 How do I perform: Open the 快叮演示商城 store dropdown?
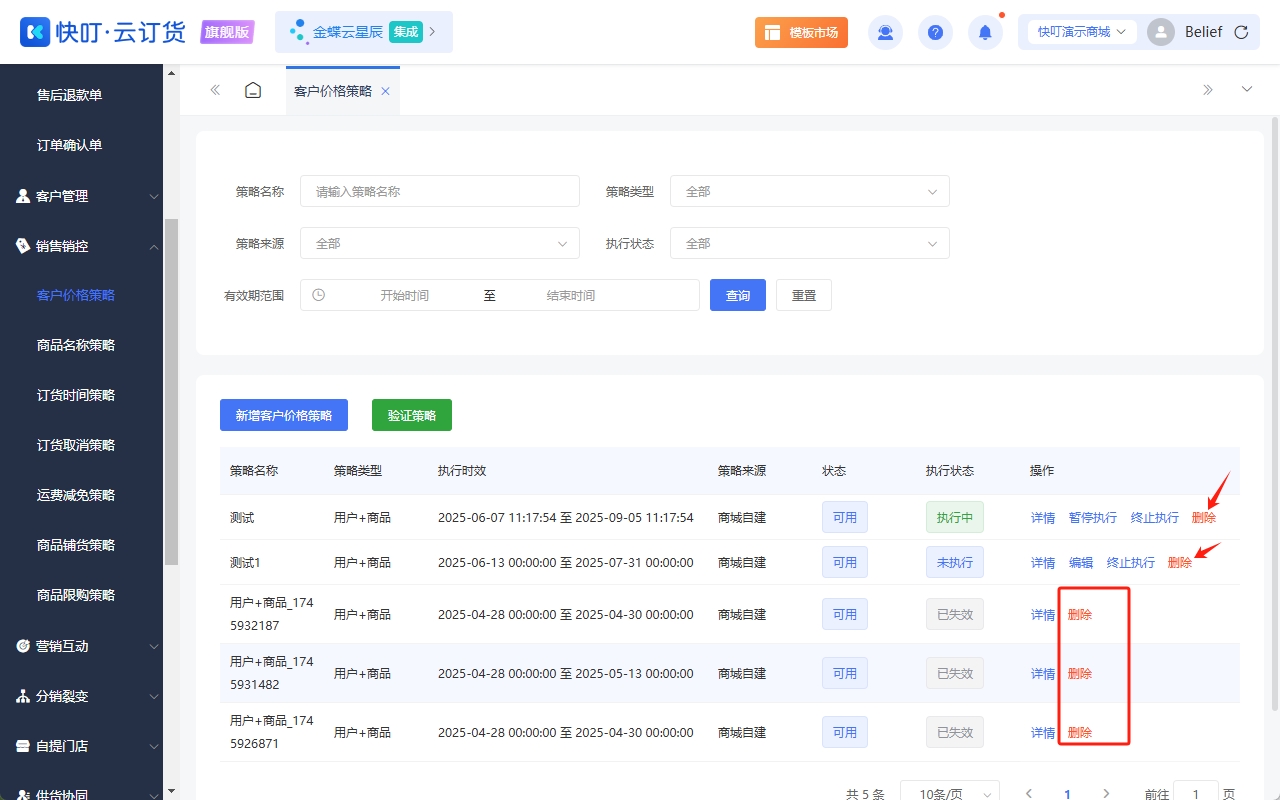[1082, 32]
